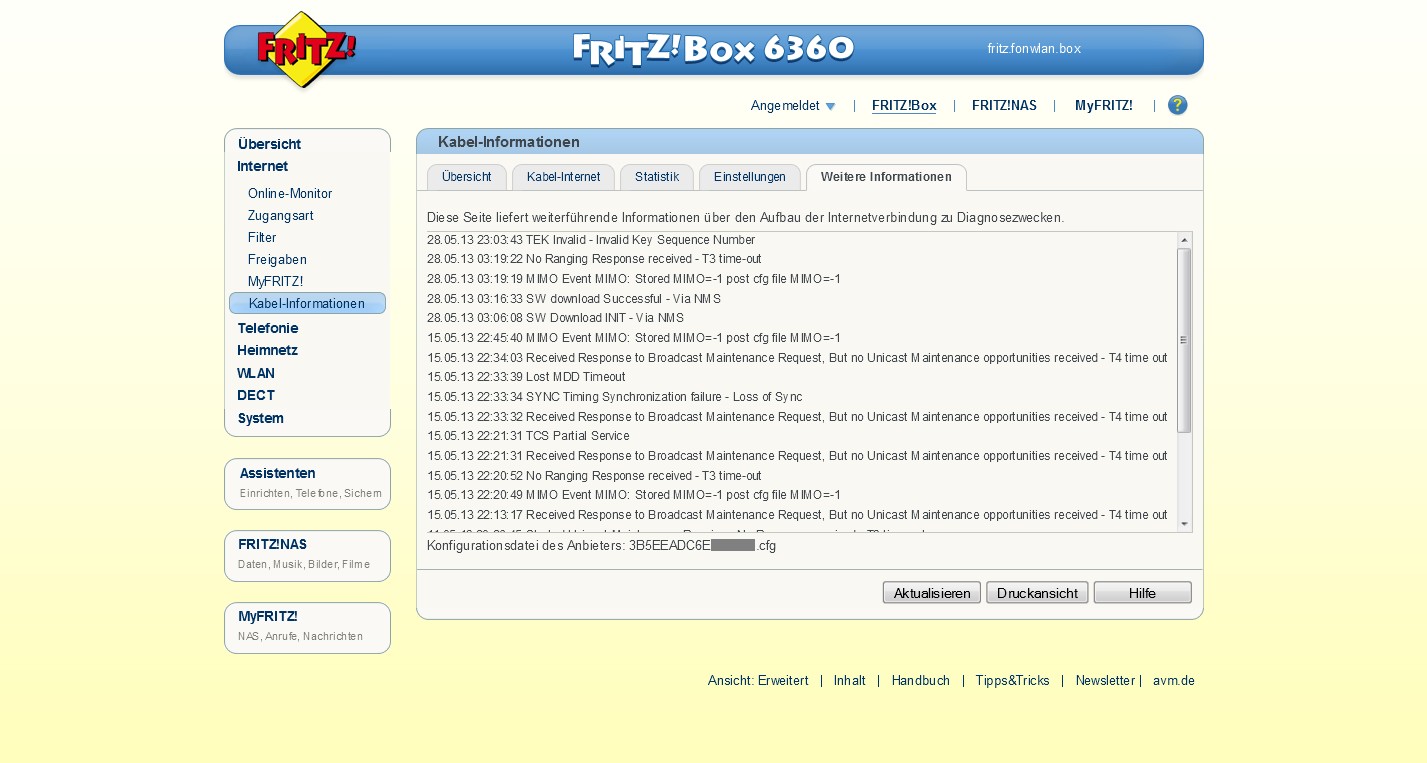Image resolution: width=1427 pixels, height=763 pixels.
Task: Open the Handbuch footer link
Action: (x=921, y=680)
